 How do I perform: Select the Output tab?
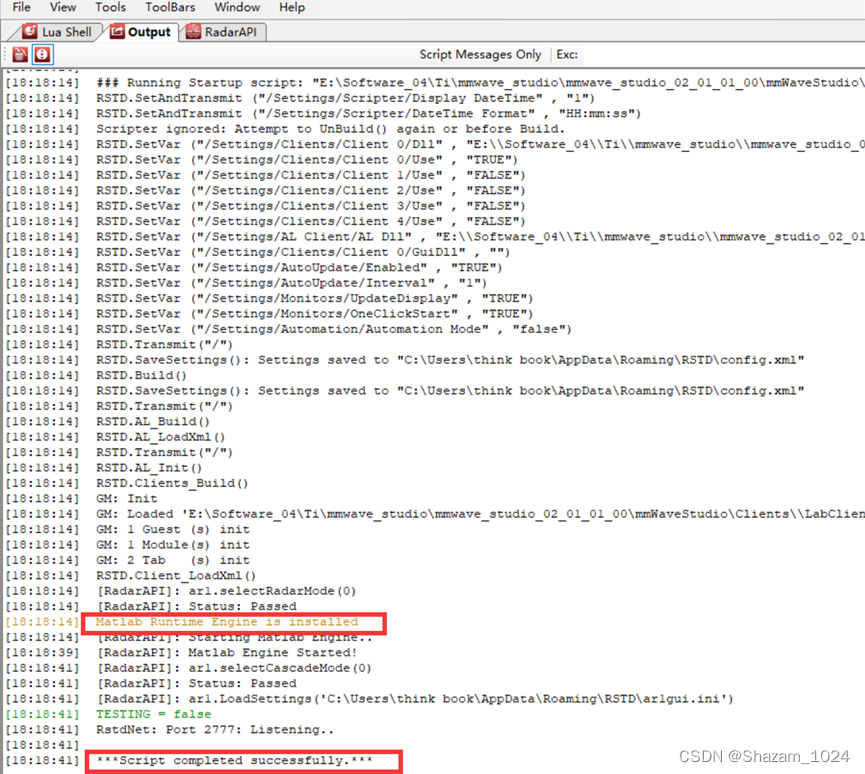click(x=141, y=32)
